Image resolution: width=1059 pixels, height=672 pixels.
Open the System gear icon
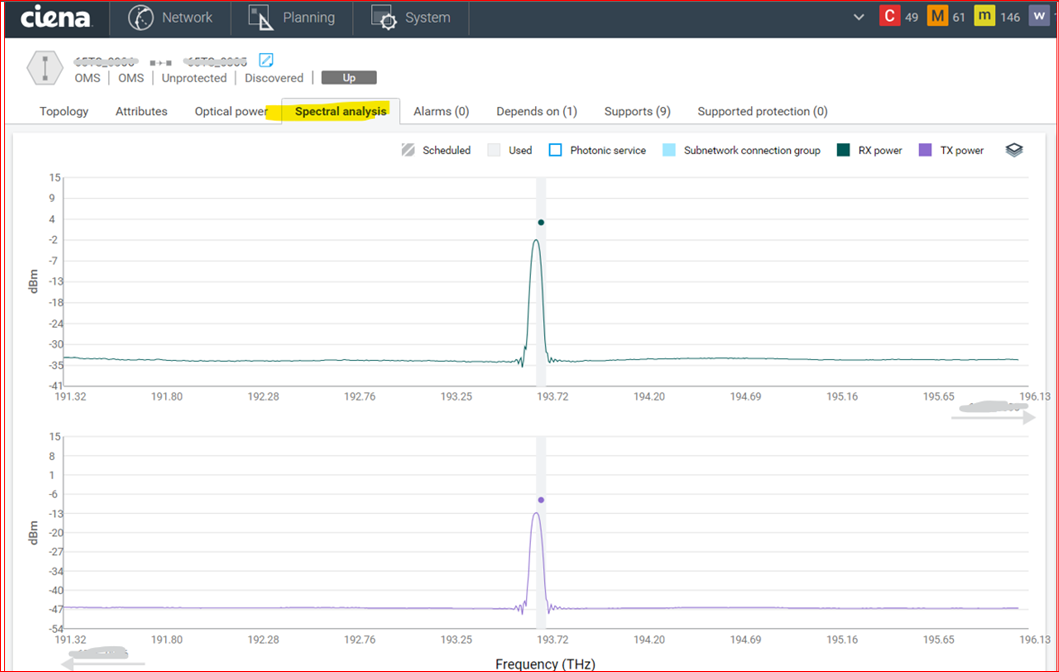tap(384, 18)
